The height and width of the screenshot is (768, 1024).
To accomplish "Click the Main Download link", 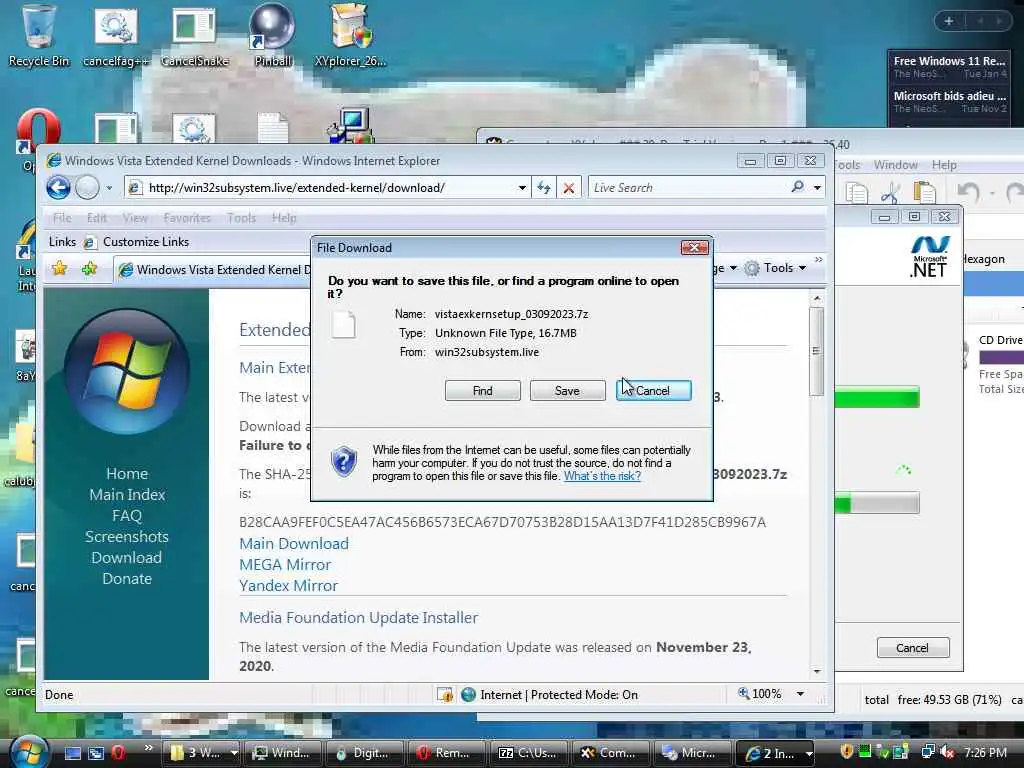I will click(294, 543).
